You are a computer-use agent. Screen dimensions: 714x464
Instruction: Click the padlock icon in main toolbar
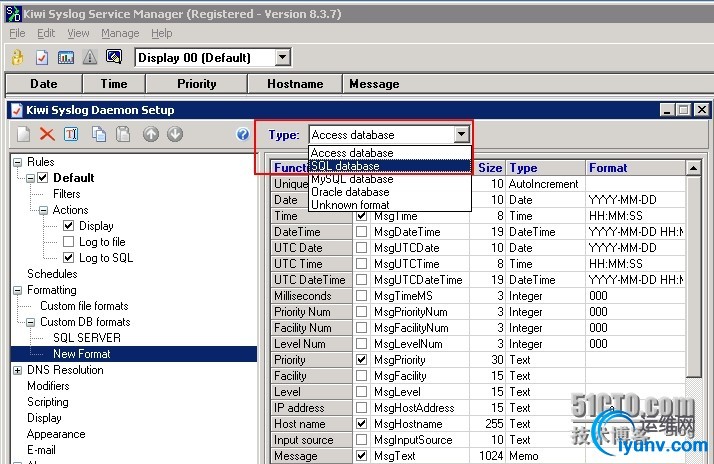pyautogui.click(x=17, y=58)
